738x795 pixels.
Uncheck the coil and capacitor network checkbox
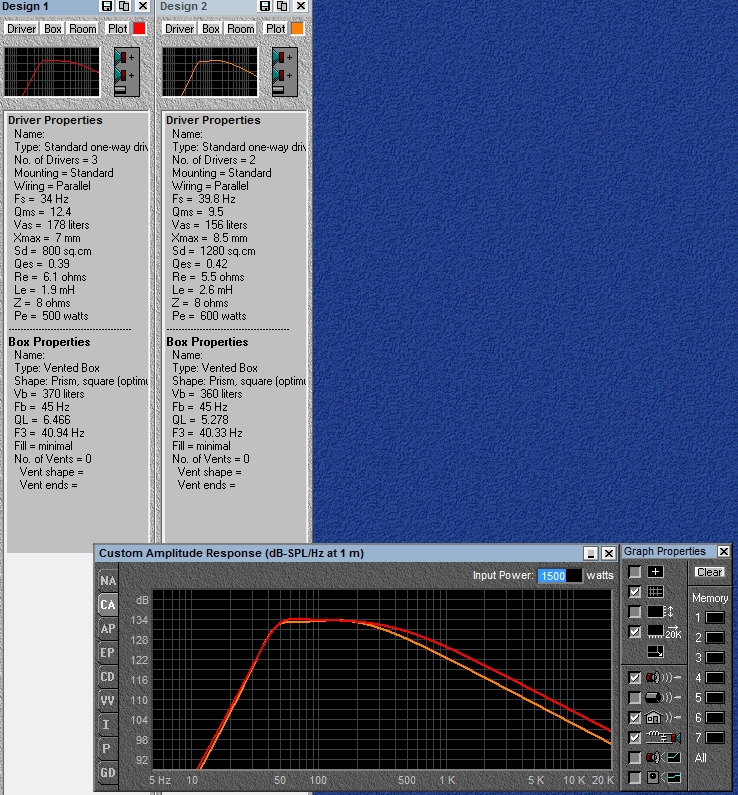635,738
